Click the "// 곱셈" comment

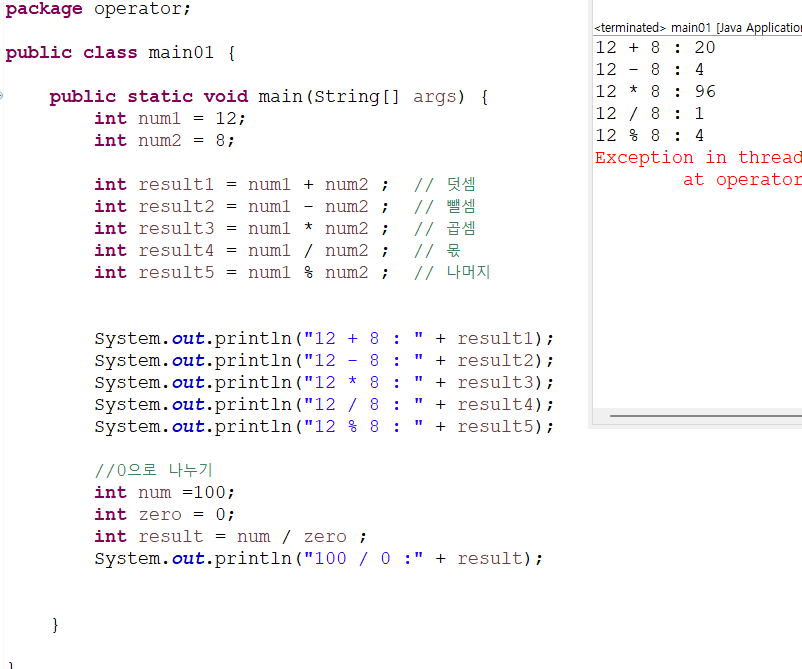point(444,229)
